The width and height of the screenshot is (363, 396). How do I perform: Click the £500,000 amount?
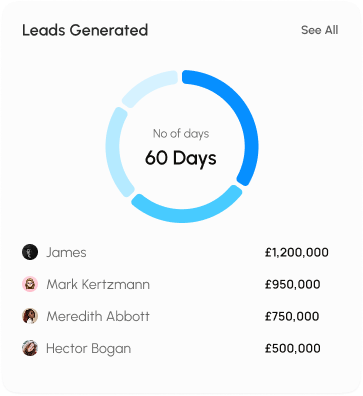(x=293, y=348)
